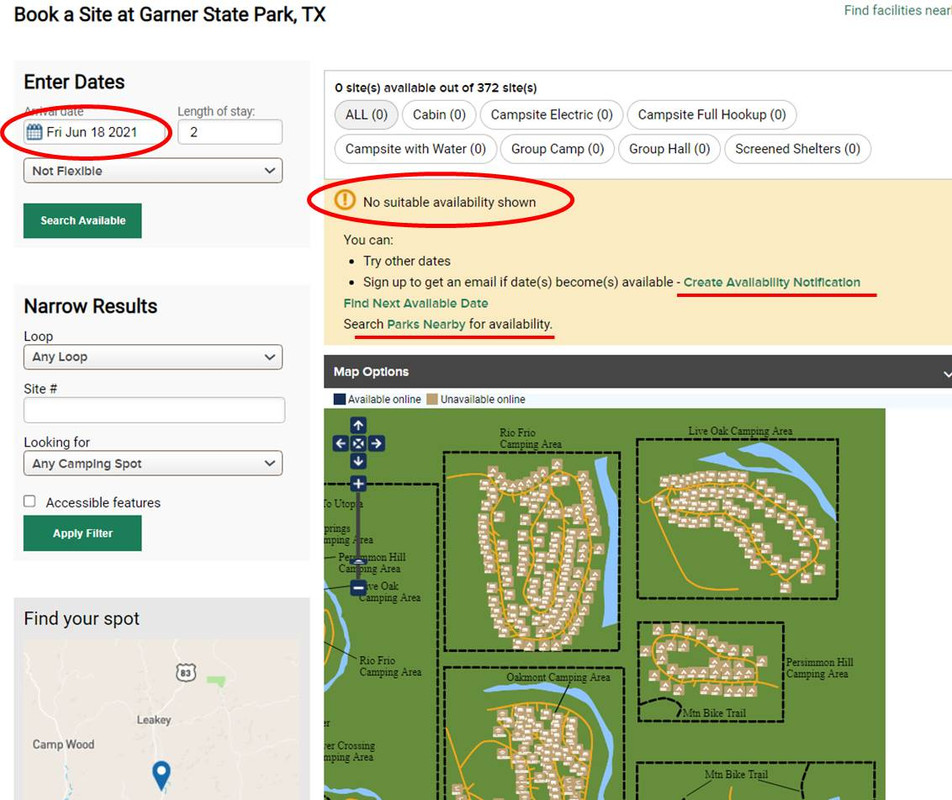Pan the campground map right
This screenshot has width=952, height=800.
(x=376, y=443)
